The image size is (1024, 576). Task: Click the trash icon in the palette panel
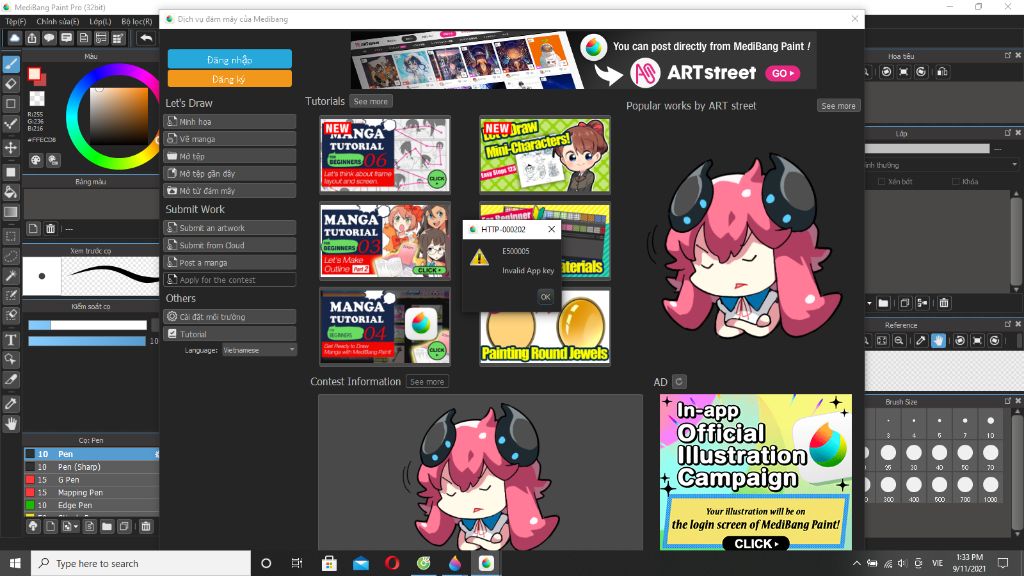50,229
